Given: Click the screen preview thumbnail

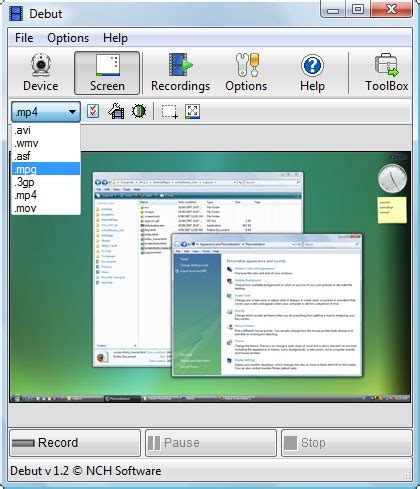Looking at the screenshot, I should click(210, 277).
